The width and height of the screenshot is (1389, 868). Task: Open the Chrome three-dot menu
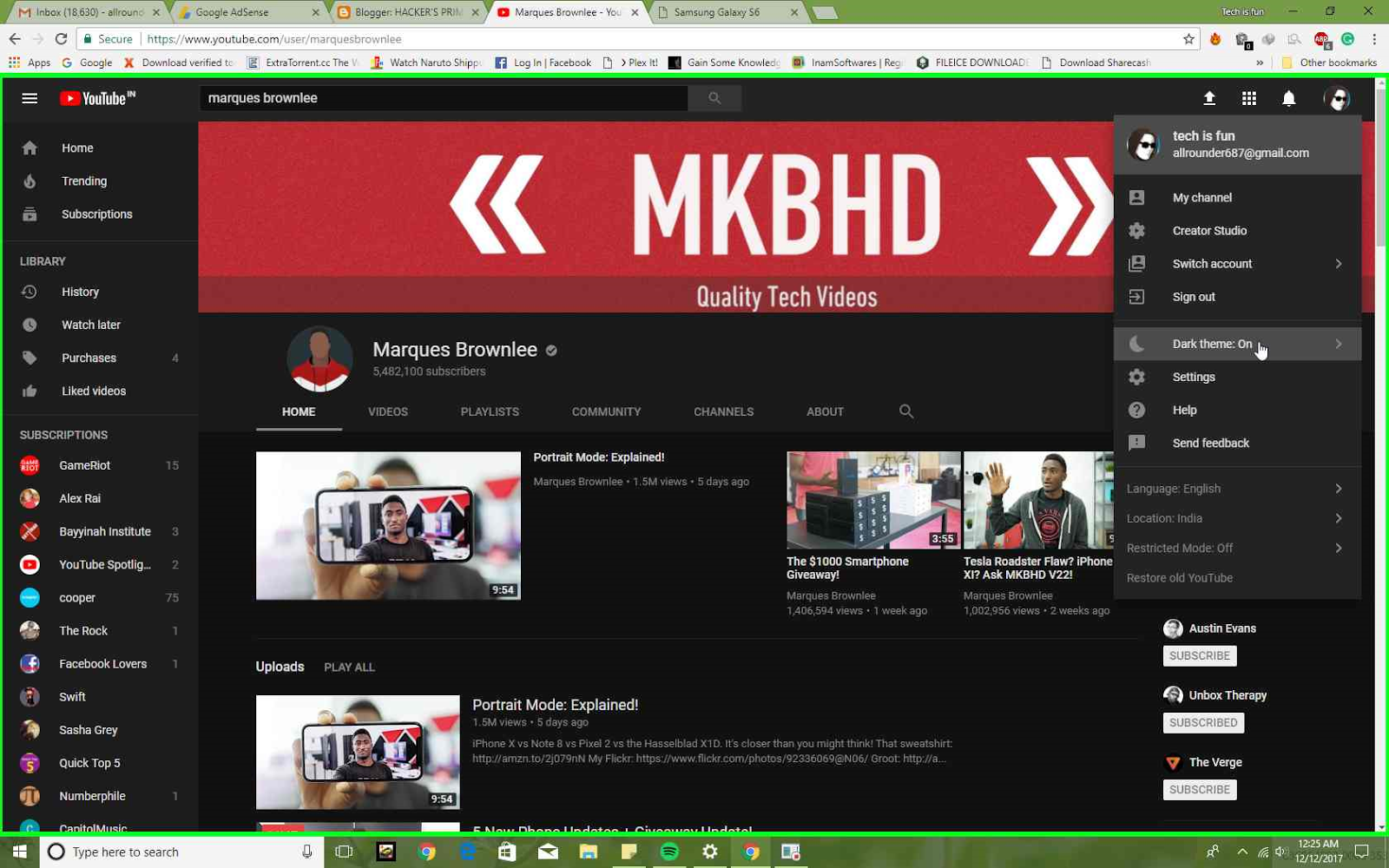click(x=1374, y=39)
